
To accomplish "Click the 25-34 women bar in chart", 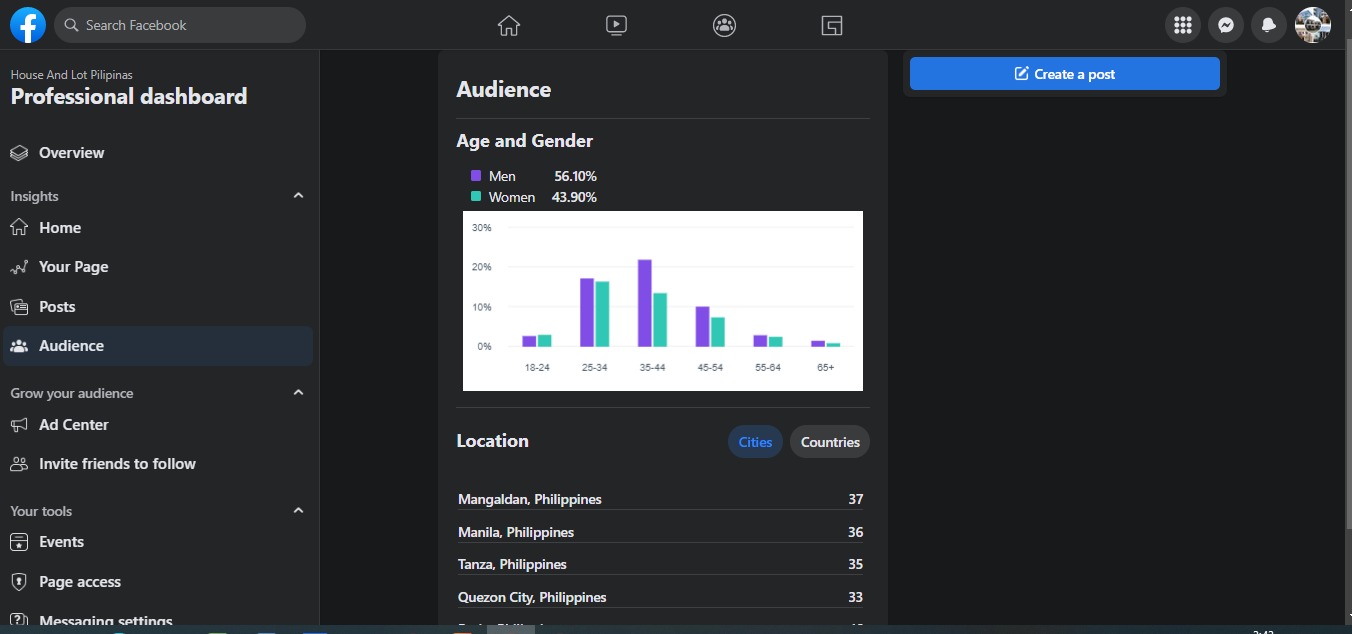I will 602,314.
